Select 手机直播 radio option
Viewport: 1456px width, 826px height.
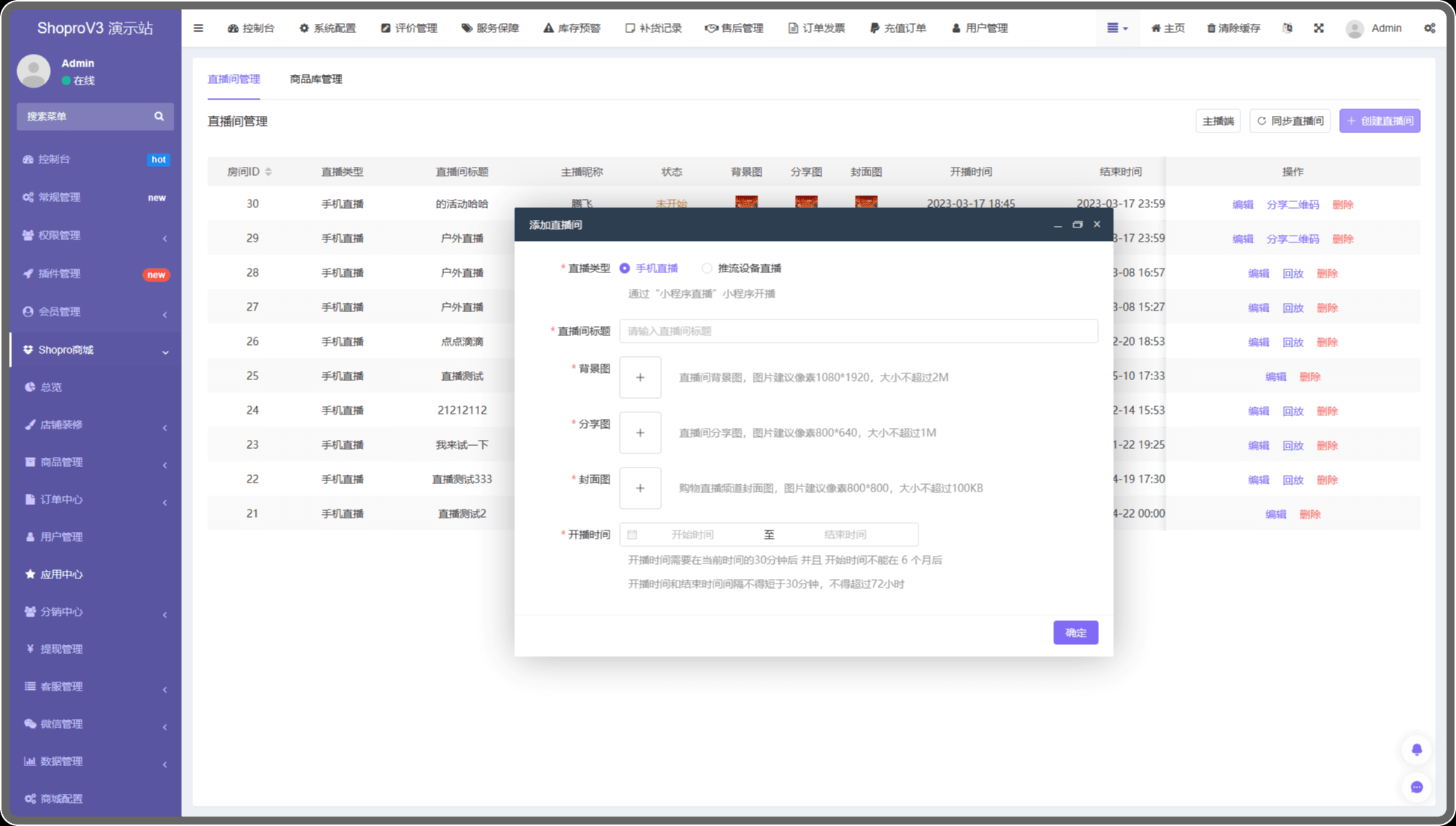pyautogui.click(x=624, y=269)
